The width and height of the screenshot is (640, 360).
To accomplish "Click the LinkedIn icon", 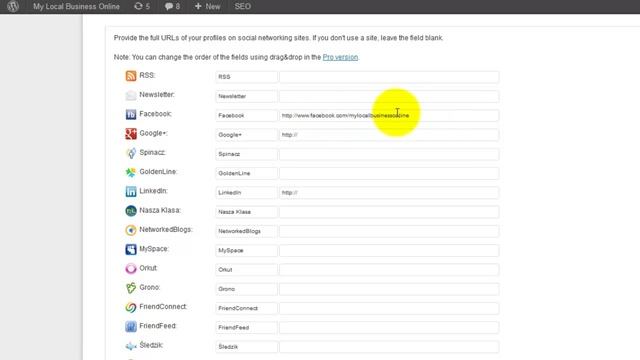I will 131,191.
